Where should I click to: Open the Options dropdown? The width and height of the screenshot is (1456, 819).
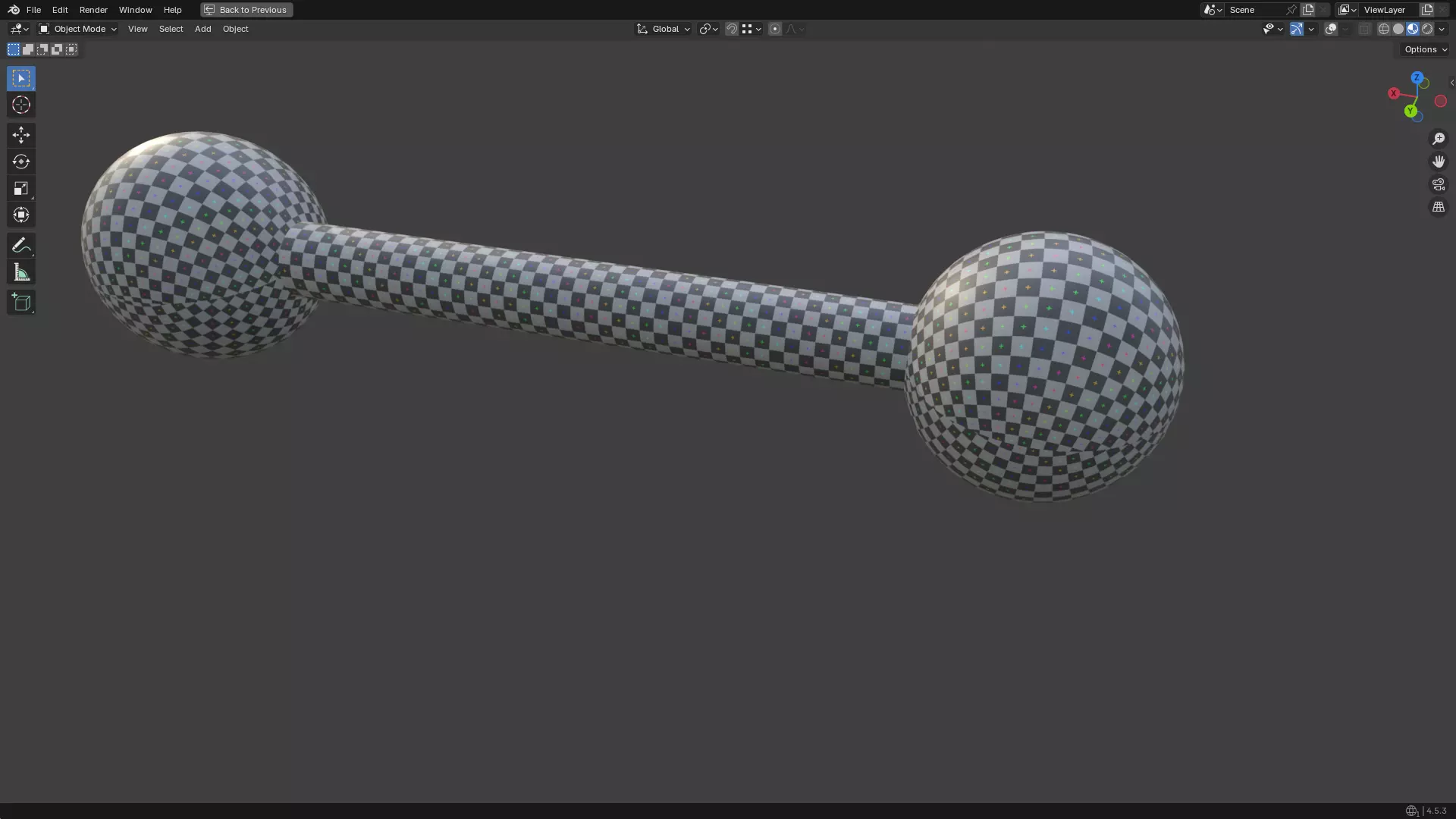[x=1426, y=49]
